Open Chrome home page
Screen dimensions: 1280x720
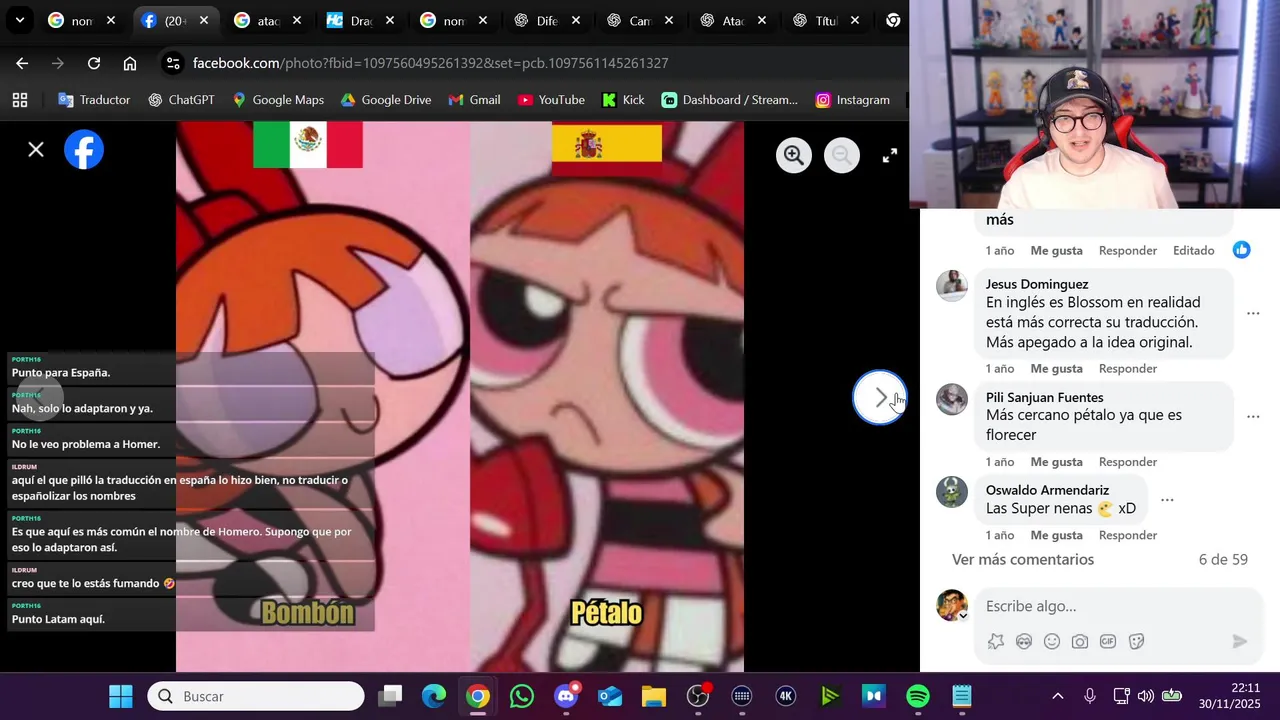(130, 63)
